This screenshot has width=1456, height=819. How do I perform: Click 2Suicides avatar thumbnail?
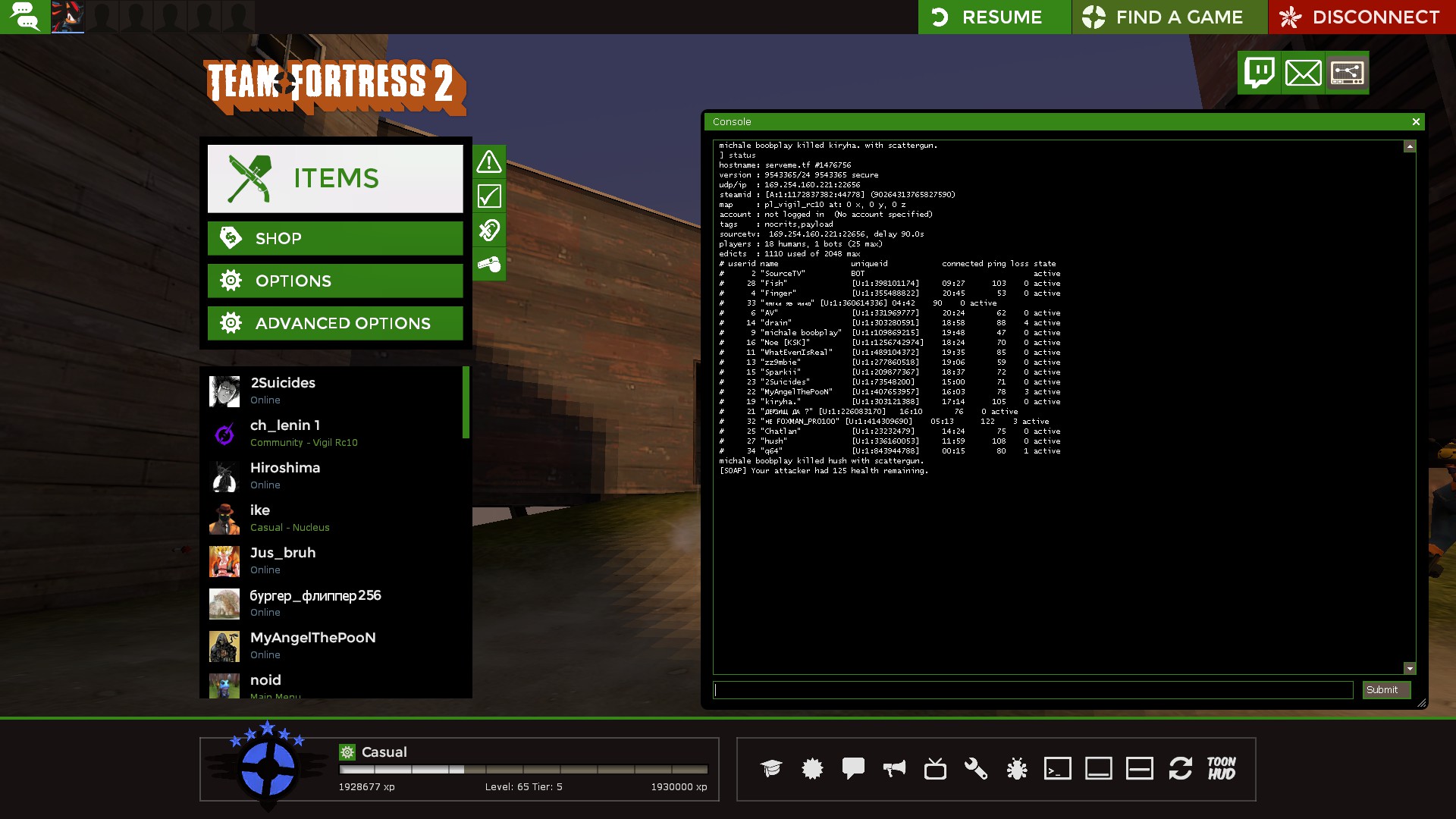[224, 391]
